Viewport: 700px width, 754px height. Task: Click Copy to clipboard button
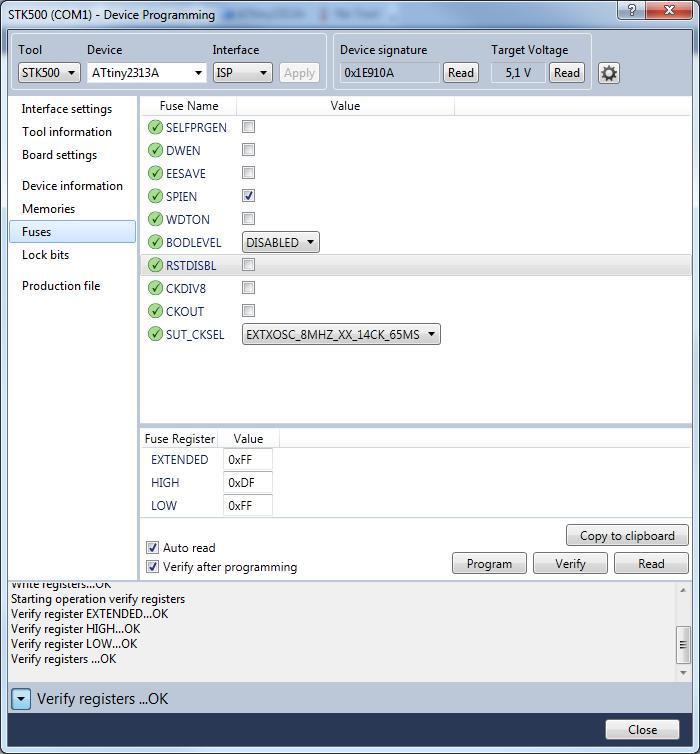coord(627,536)
